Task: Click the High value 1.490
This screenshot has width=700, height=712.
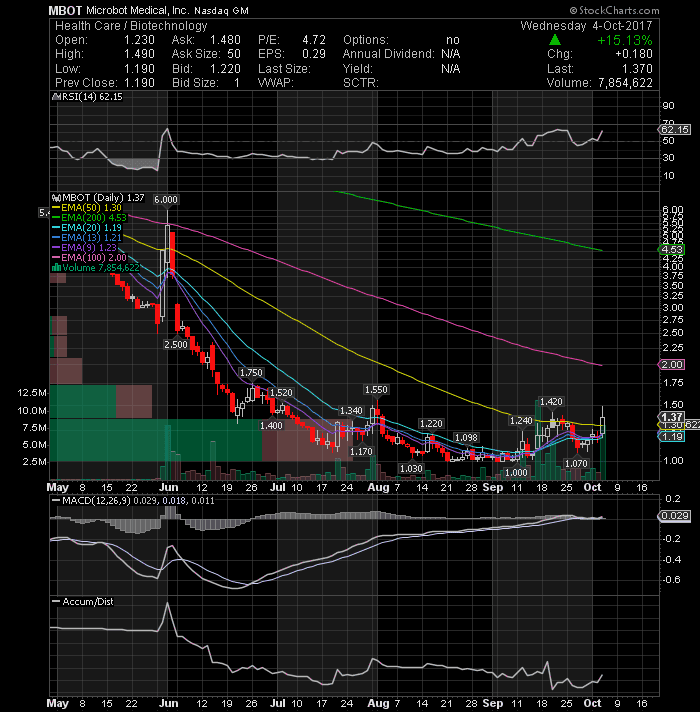Action: click(x=139, y=54)
